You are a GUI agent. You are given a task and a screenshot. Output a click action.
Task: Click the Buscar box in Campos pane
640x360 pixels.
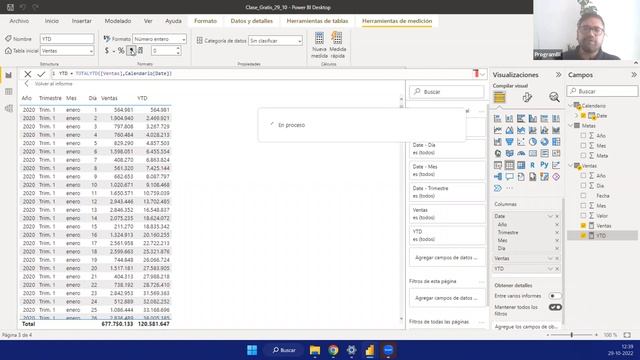point(602,91)
